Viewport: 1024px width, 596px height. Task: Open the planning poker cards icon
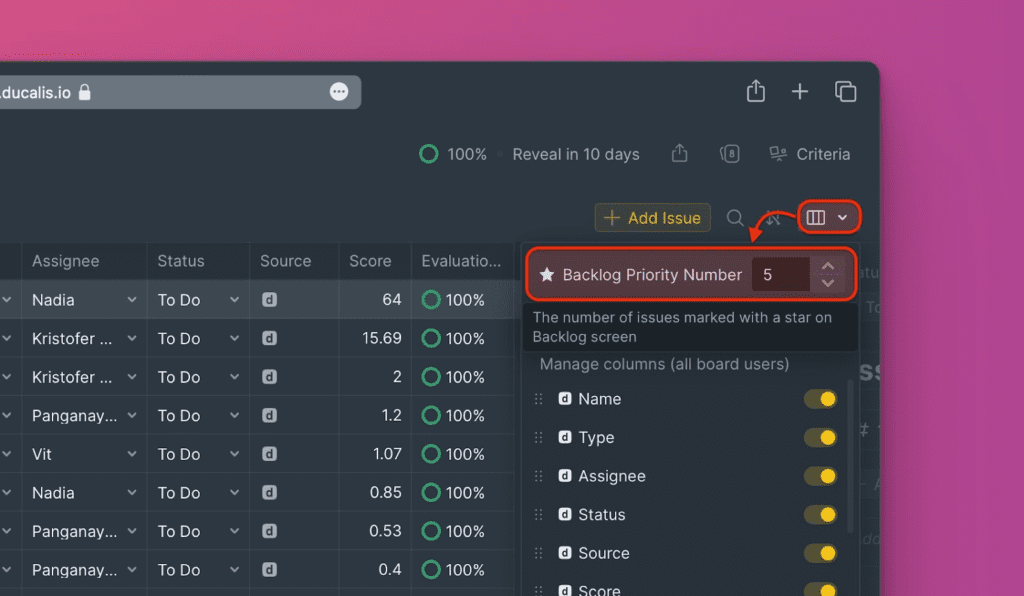point(730,154)
